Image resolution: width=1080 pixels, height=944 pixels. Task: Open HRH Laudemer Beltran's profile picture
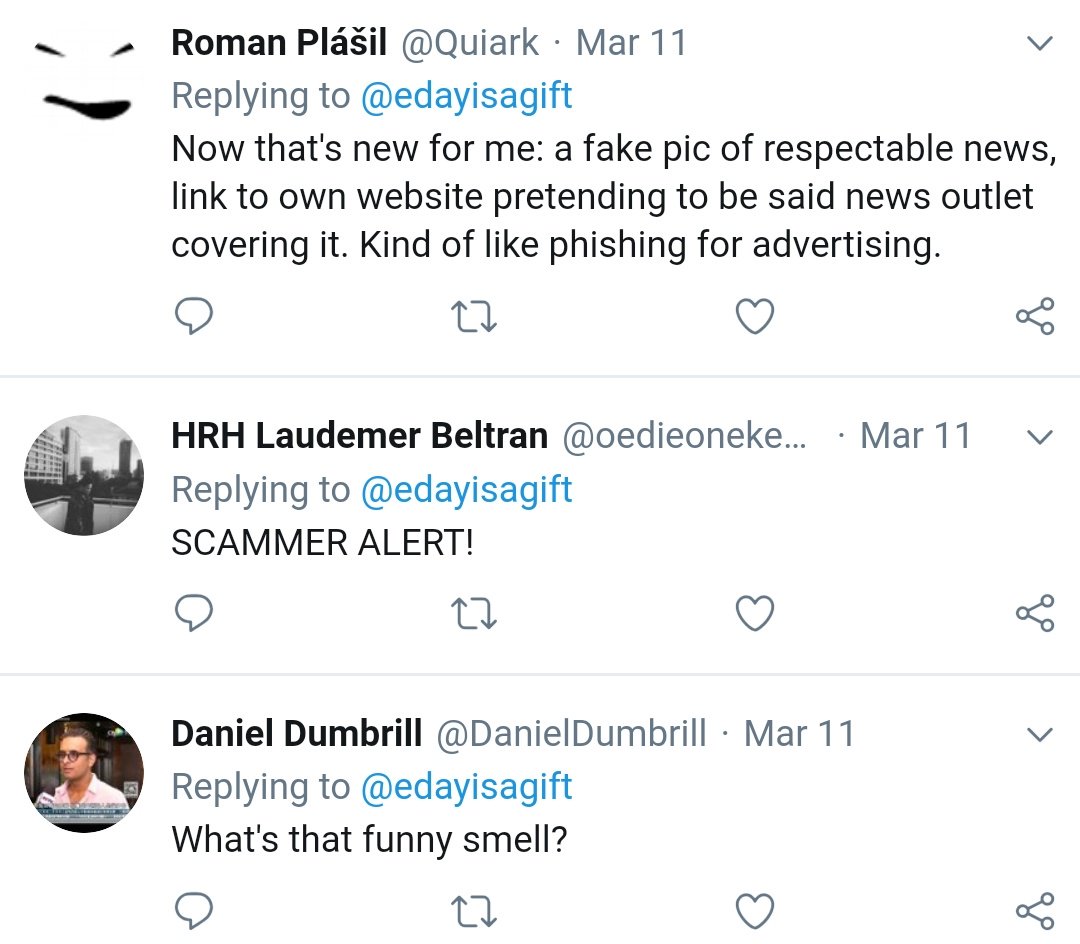click(x=84, y=475)
